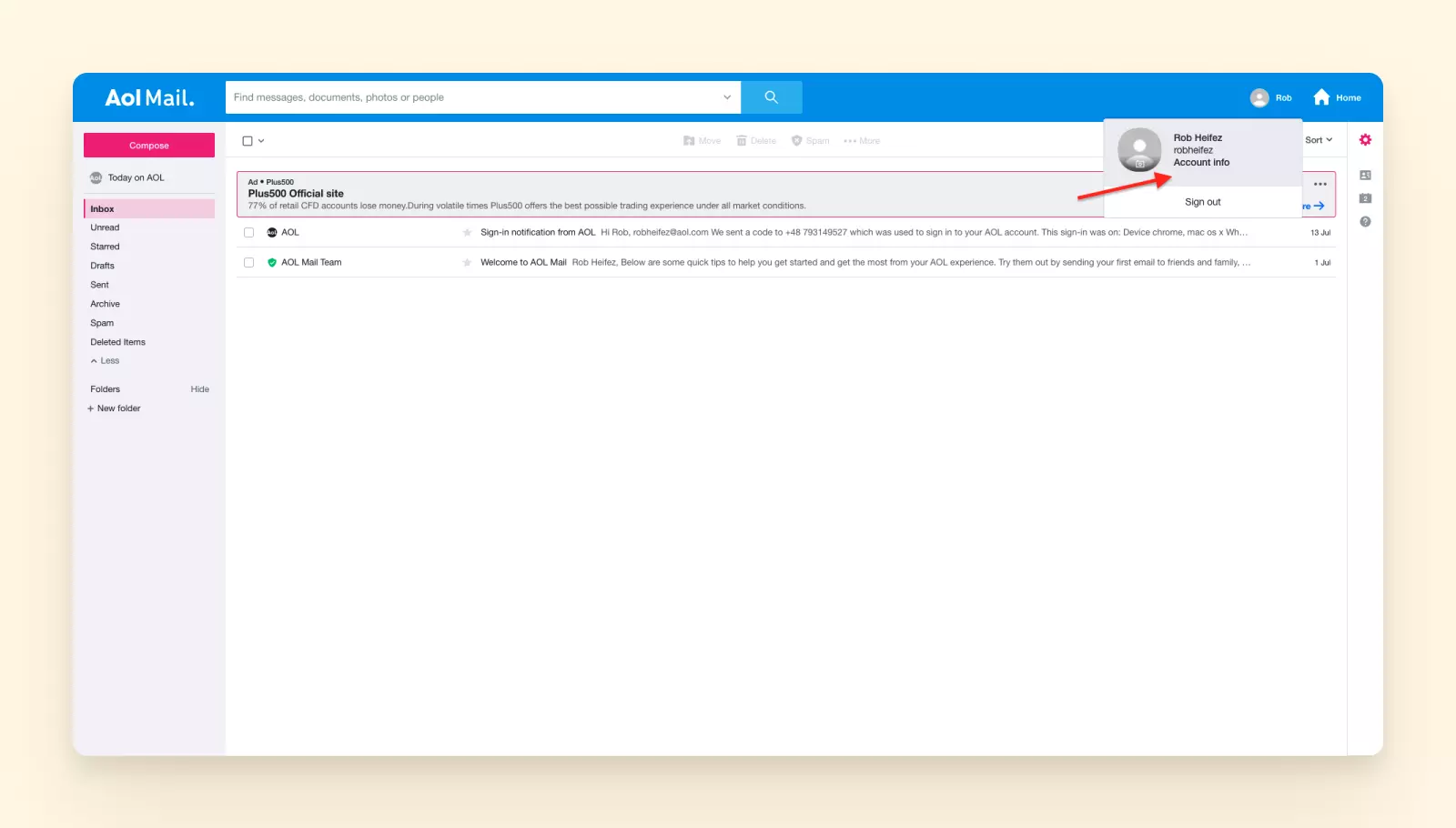Star the Welcome to AOL Mail message
Image resolution: width=1456 pixels, height=828 pixels.
tap(467, 263)
